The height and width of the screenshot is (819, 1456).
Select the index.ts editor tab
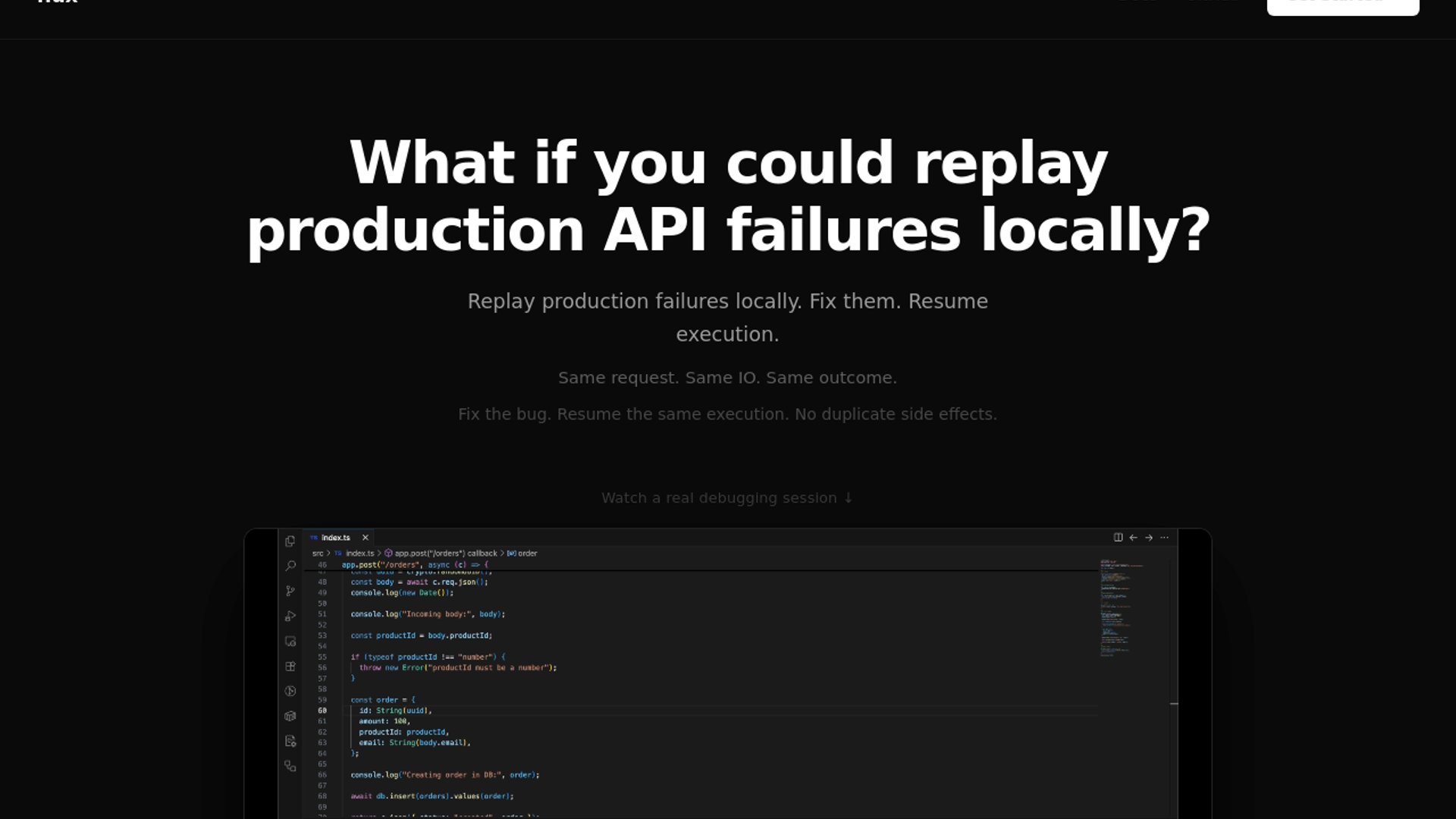pos(334,538)
